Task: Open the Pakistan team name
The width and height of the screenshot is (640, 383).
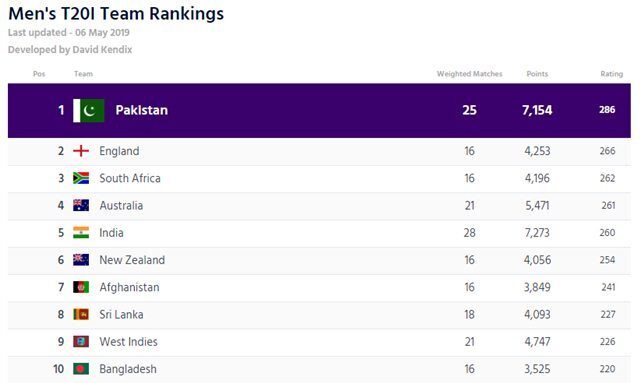Action: tap(142, 110)
